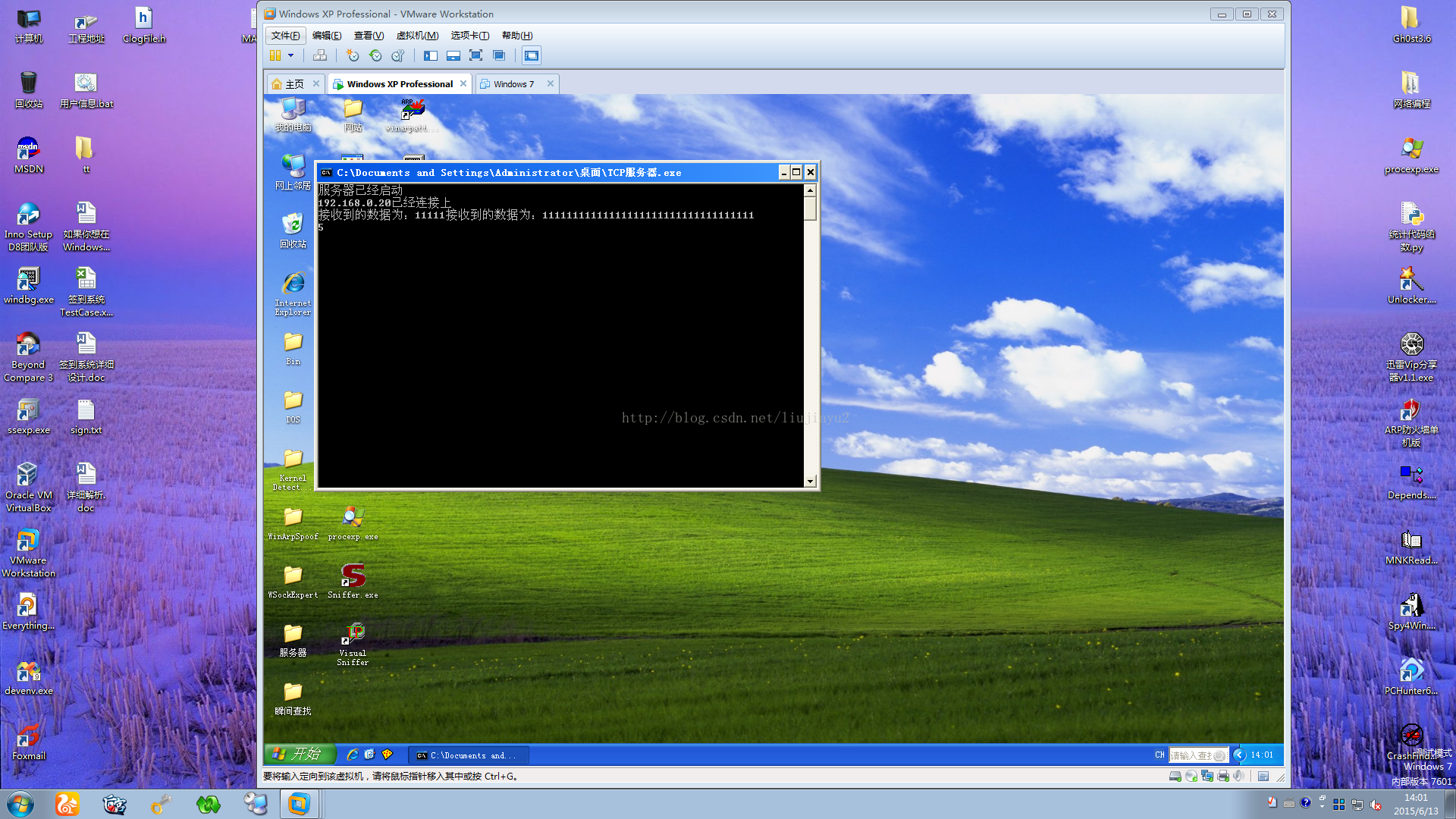Open the 选项卡(T) menu
The width and height of the screenshot is (1456, 819).
(x=469, y=36)
